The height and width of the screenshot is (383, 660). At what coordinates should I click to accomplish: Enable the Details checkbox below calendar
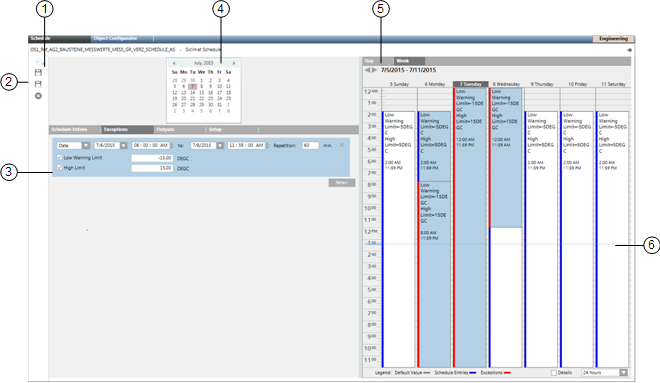pos(554,372)
